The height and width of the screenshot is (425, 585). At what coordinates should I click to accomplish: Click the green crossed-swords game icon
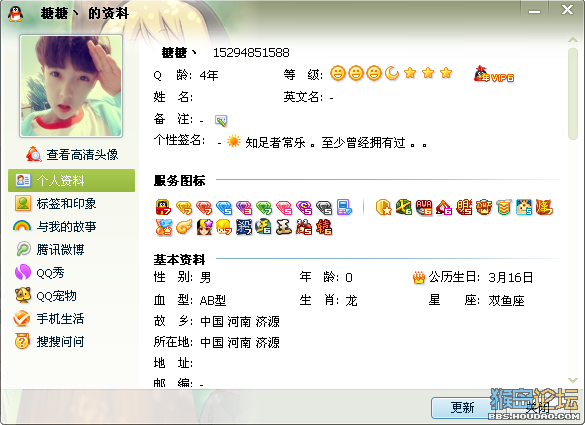[x=404, y=207]
